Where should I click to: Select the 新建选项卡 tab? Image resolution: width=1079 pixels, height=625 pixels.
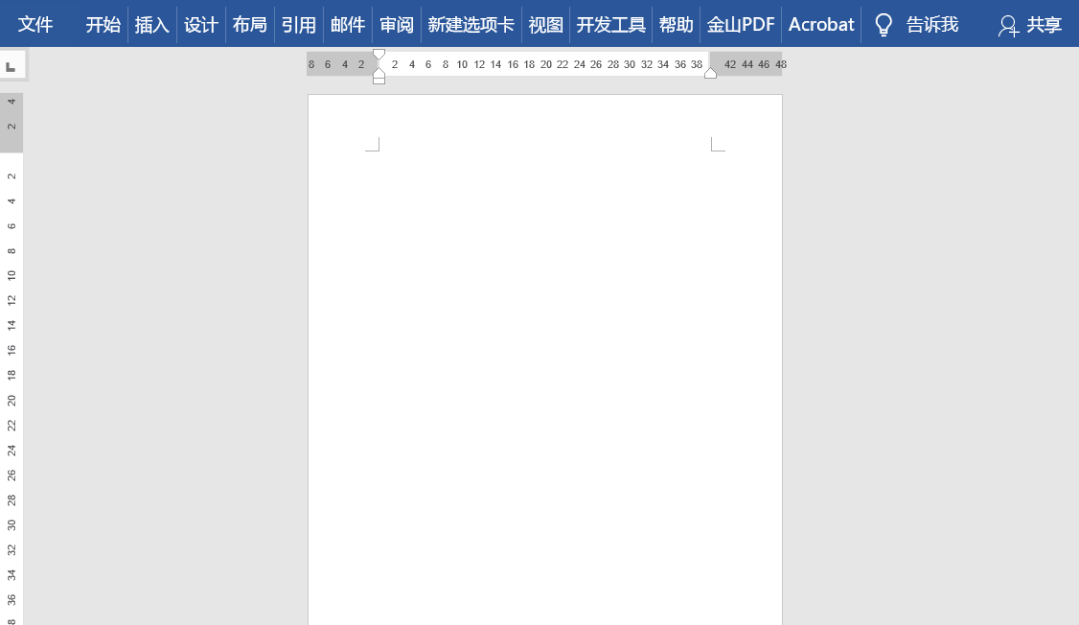point(471,25)
